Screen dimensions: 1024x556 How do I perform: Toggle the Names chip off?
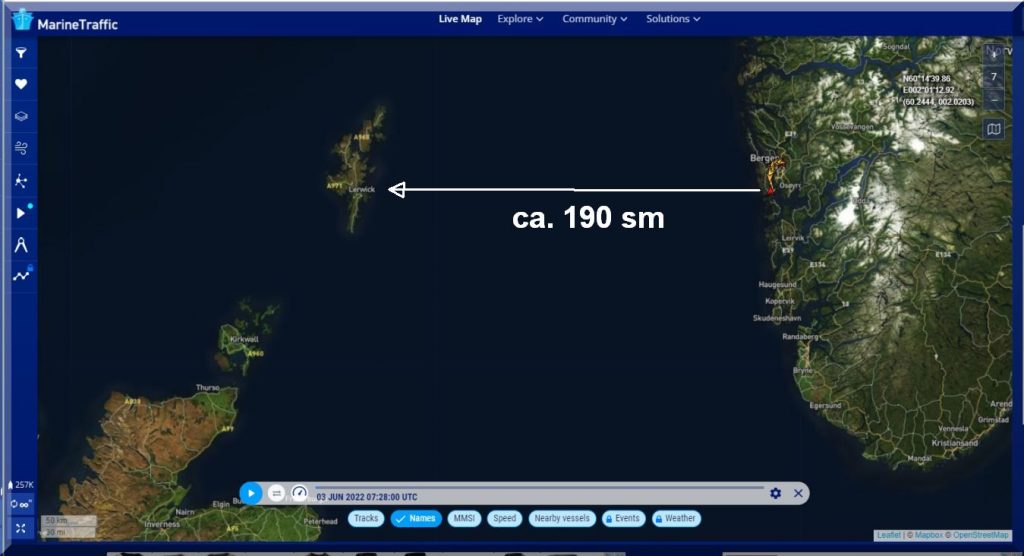416,518
